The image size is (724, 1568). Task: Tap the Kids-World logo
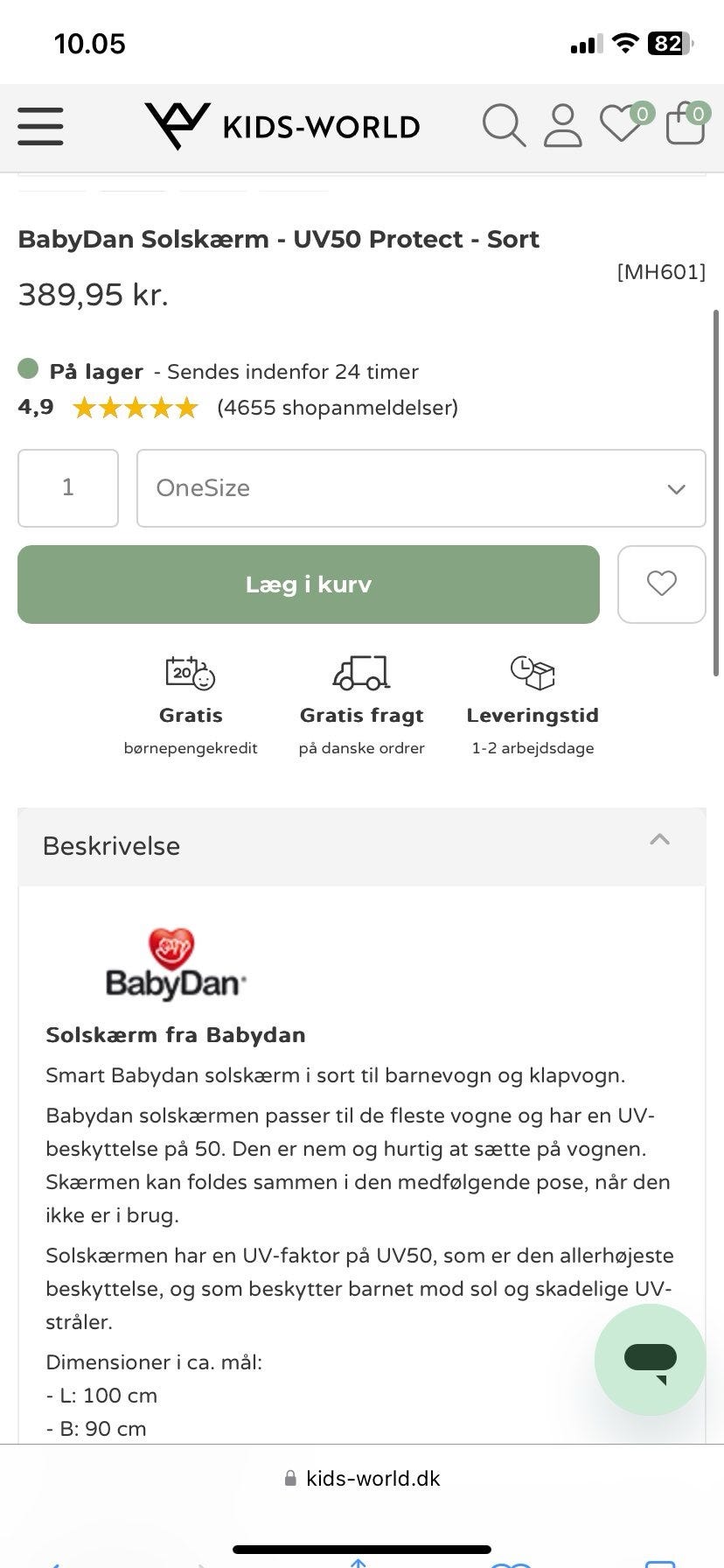[x=282, y=126]
